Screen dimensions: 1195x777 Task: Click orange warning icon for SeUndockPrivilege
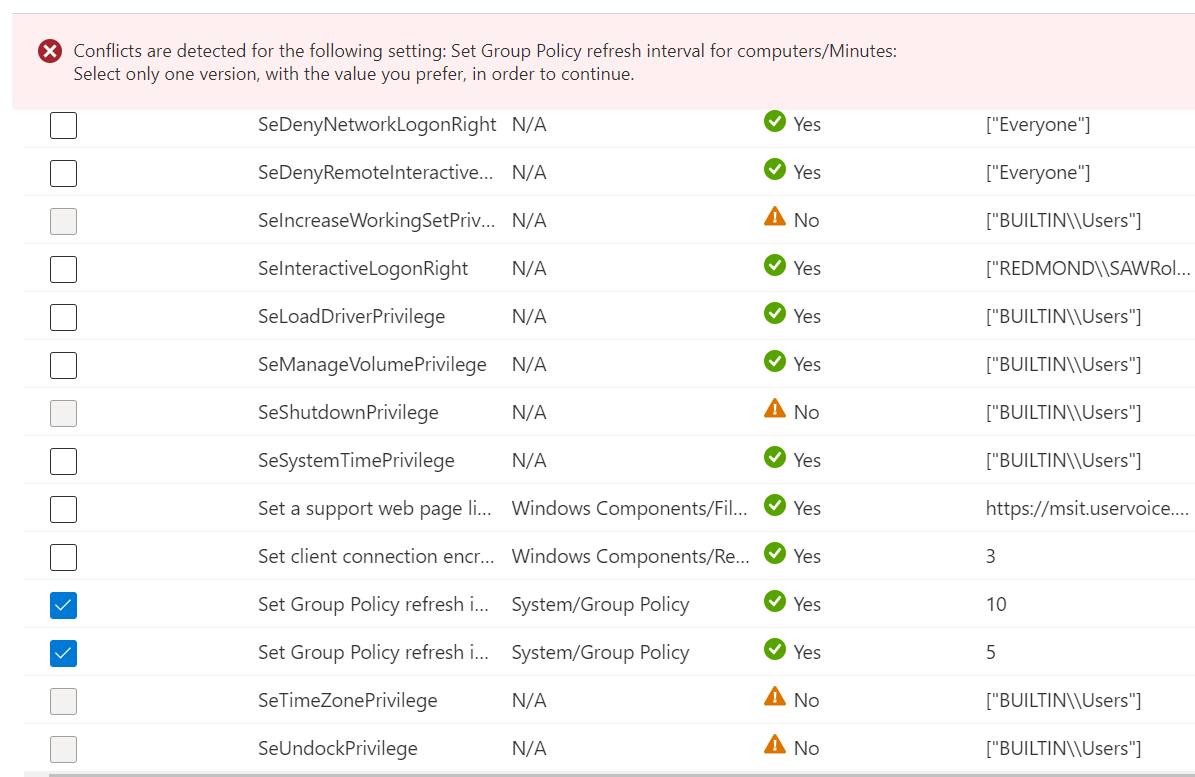coord(774,744)
